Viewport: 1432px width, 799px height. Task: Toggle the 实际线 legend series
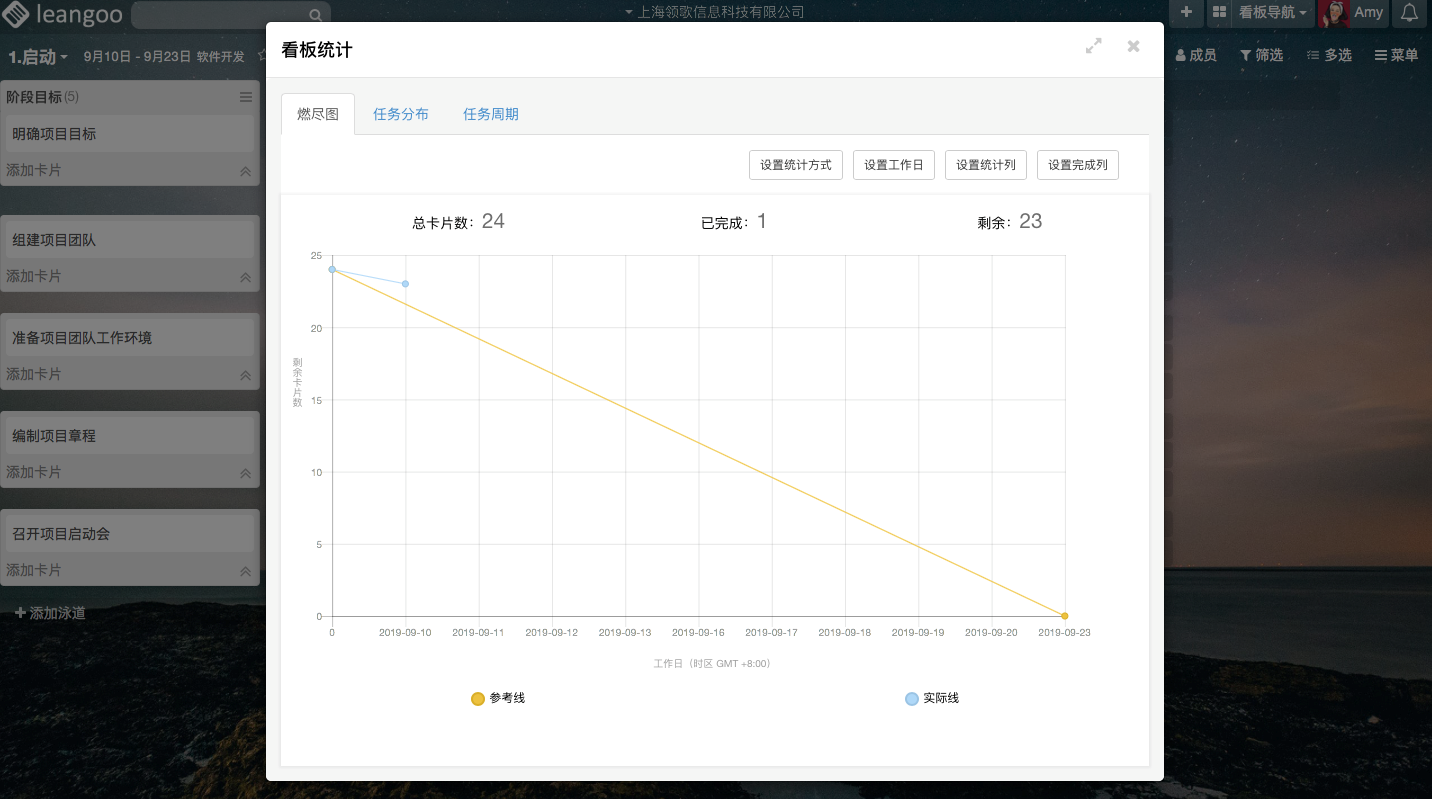[932, 698]
